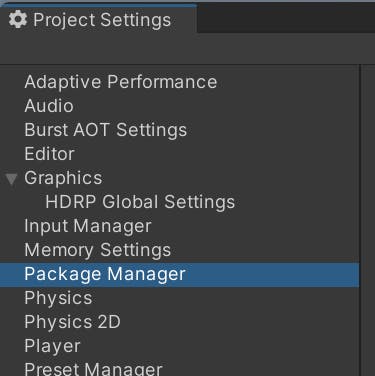Click the empty toolbar strip above the category list
The height and width of the screenshot is (376, 375).
tap(187, 49)
